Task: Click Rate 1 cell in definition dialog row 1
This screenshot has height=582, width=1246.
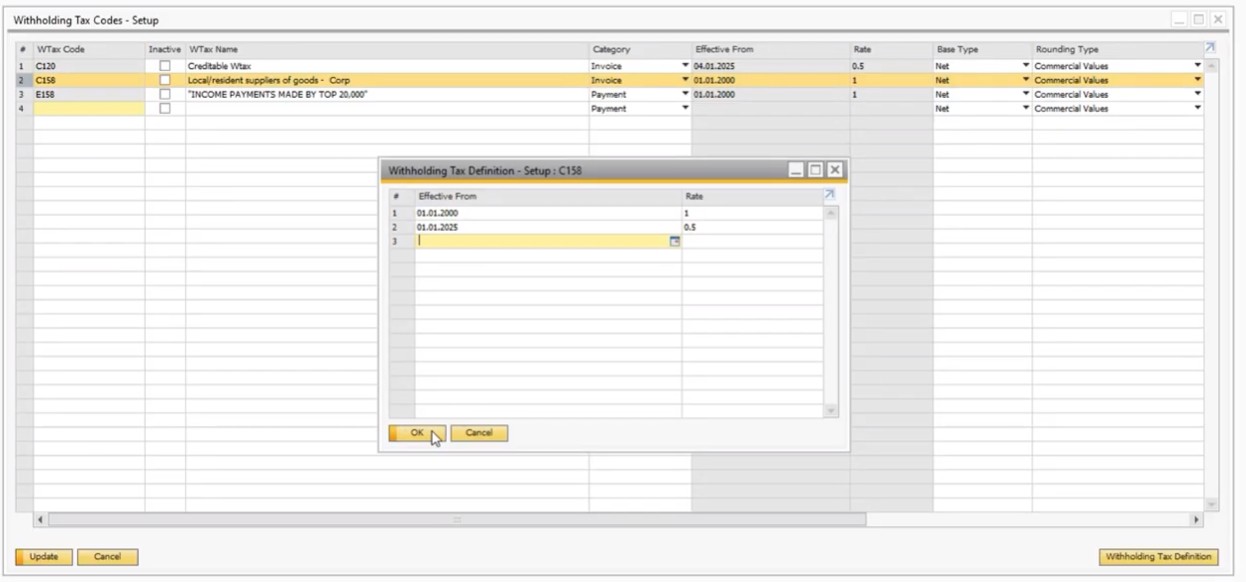Action: (x=752, y=213)
